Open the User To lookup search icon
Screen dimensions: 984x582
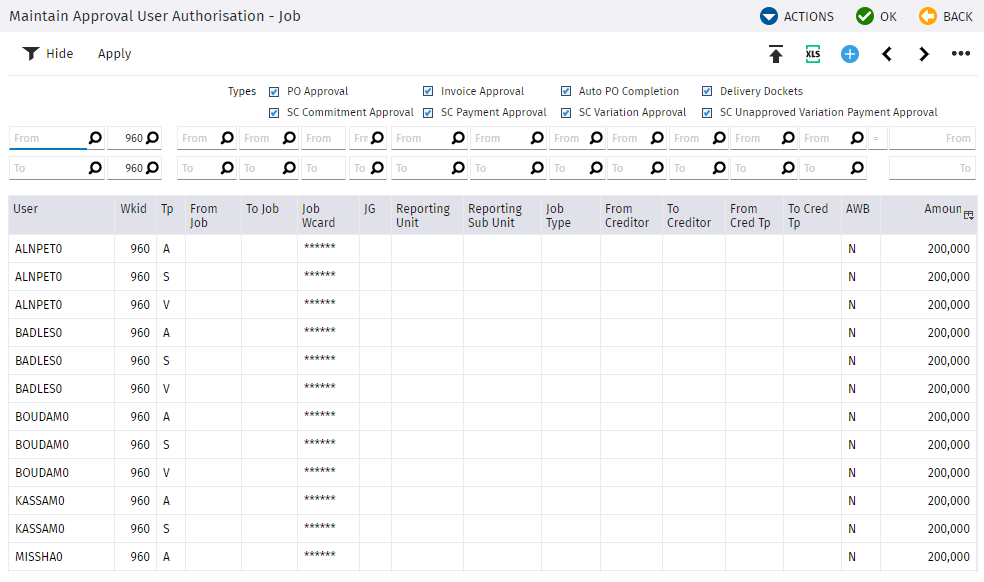pos(95,168)
